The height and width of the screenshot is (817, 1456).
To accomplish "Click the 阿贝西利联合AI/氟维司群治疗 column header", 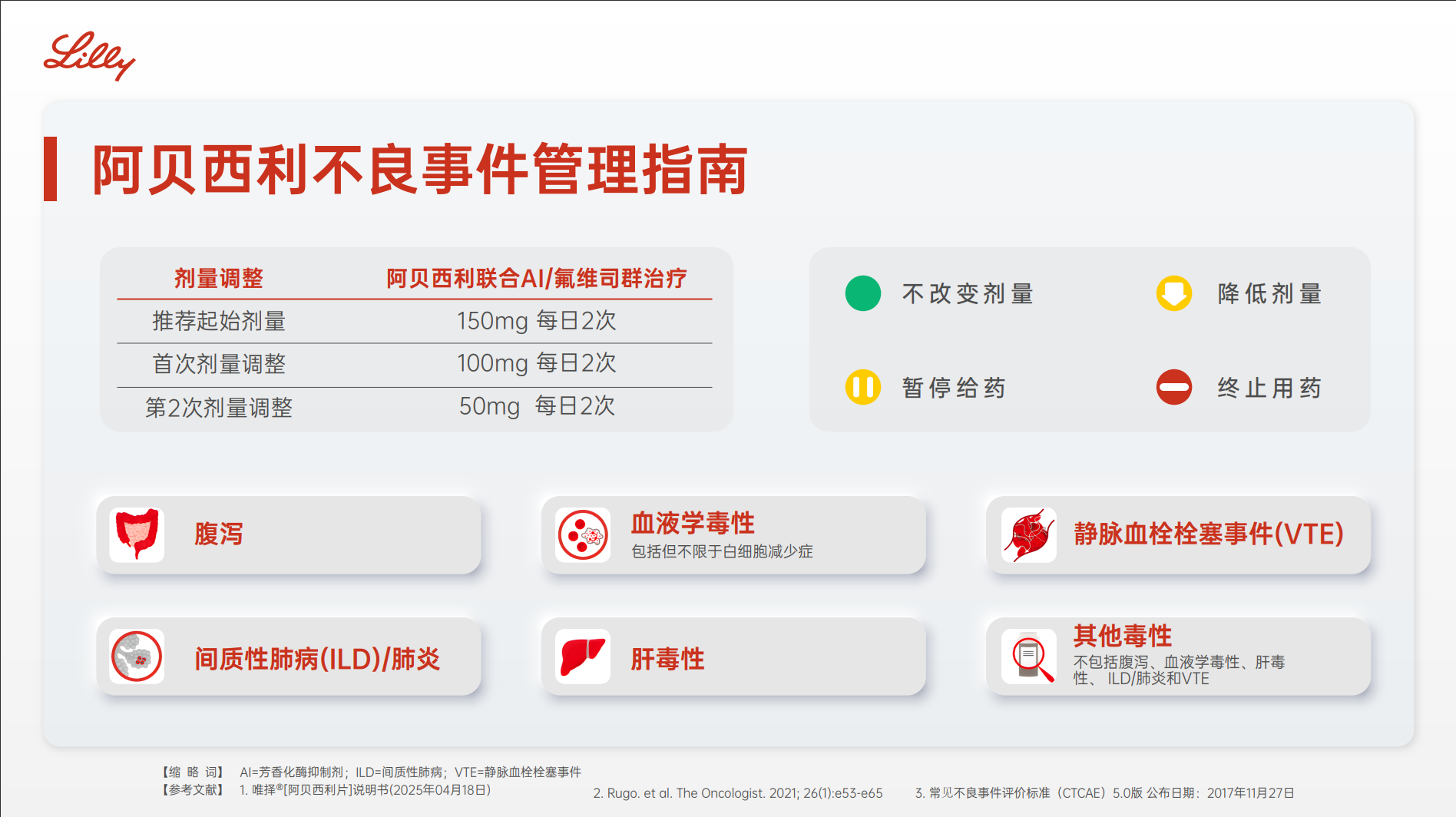I will 538,279.
